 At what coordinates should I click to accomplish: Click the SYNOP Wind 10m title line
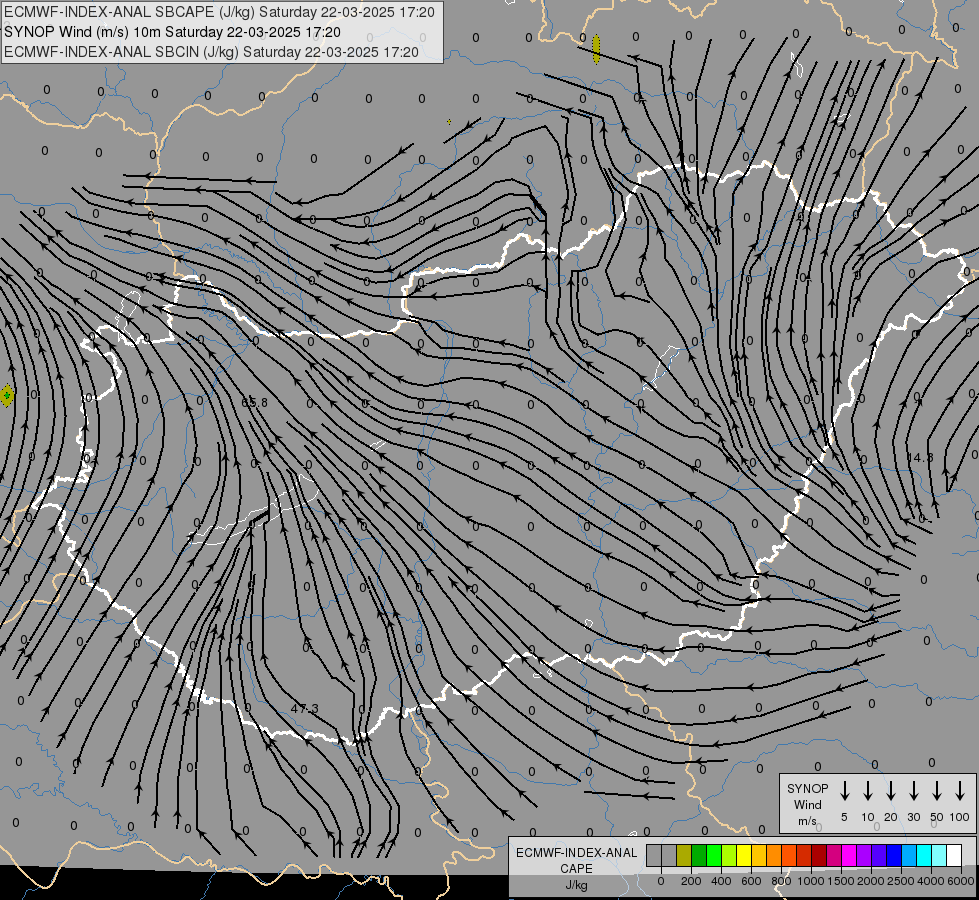click(172, 32)
